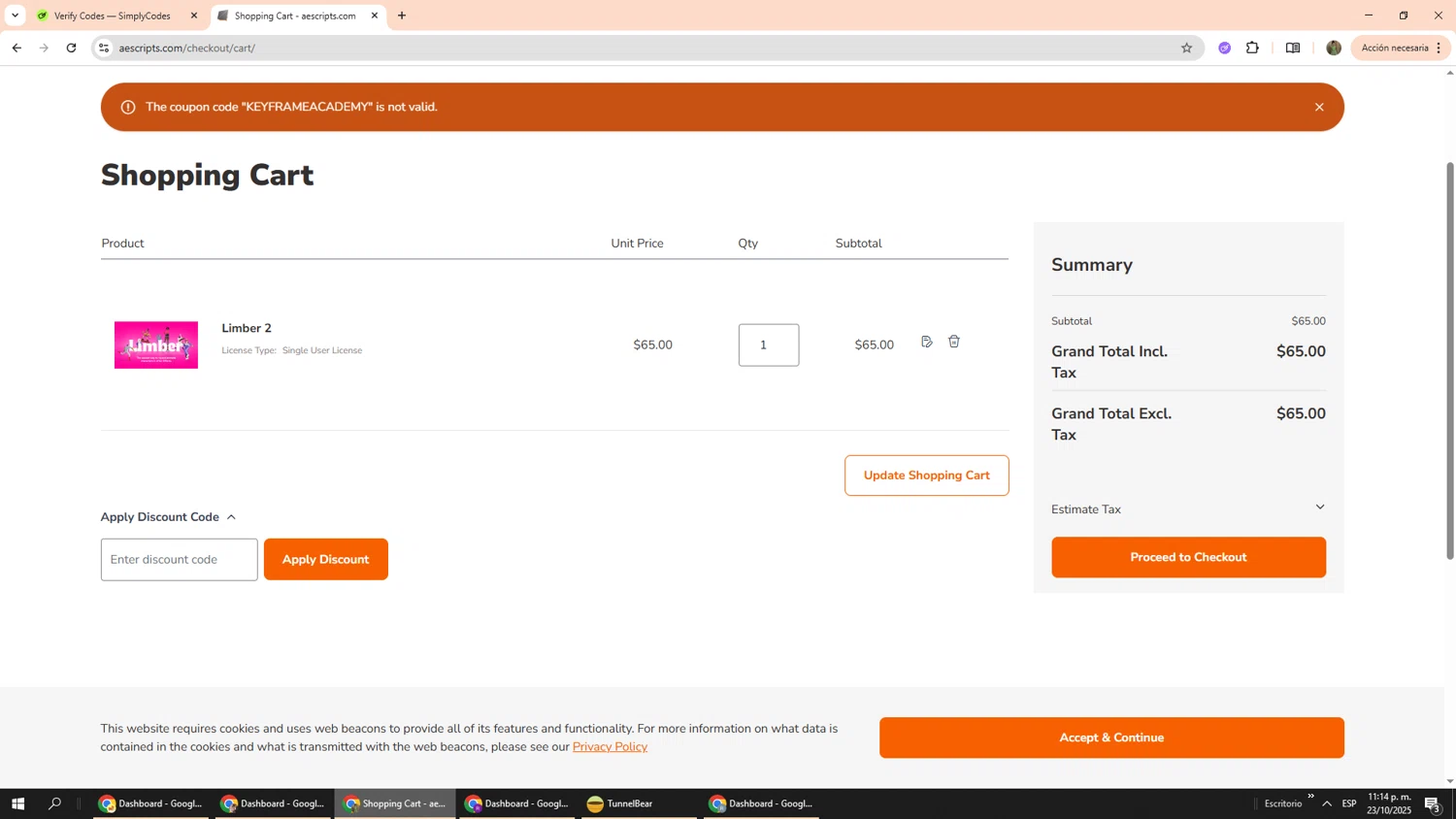Image resolution: width=1456 pixels, height=819 pixels.
Task: Open the tab search dropdown
Action: (15, 16)
